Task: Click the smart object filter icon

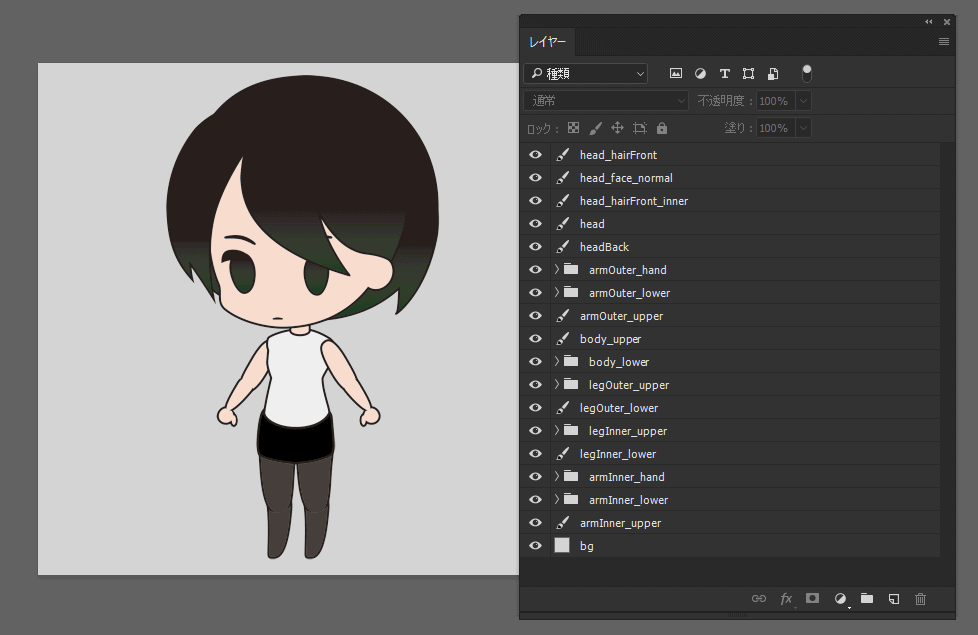Action: click(x=773, y=74)
